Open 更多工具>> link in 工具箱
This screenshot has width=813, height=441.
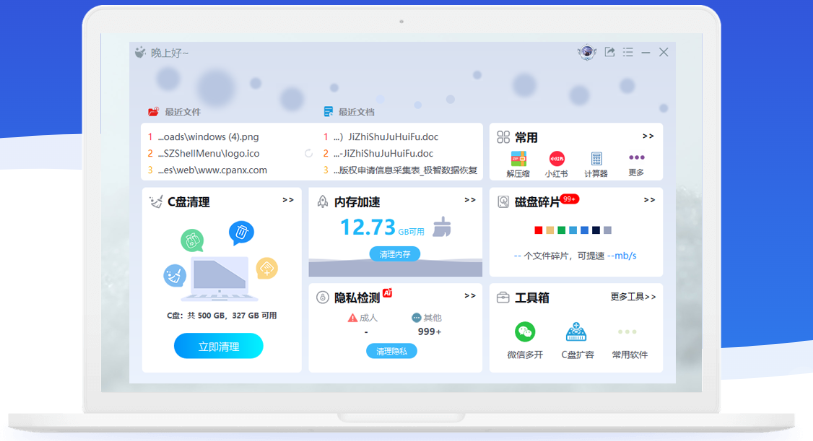633,296
